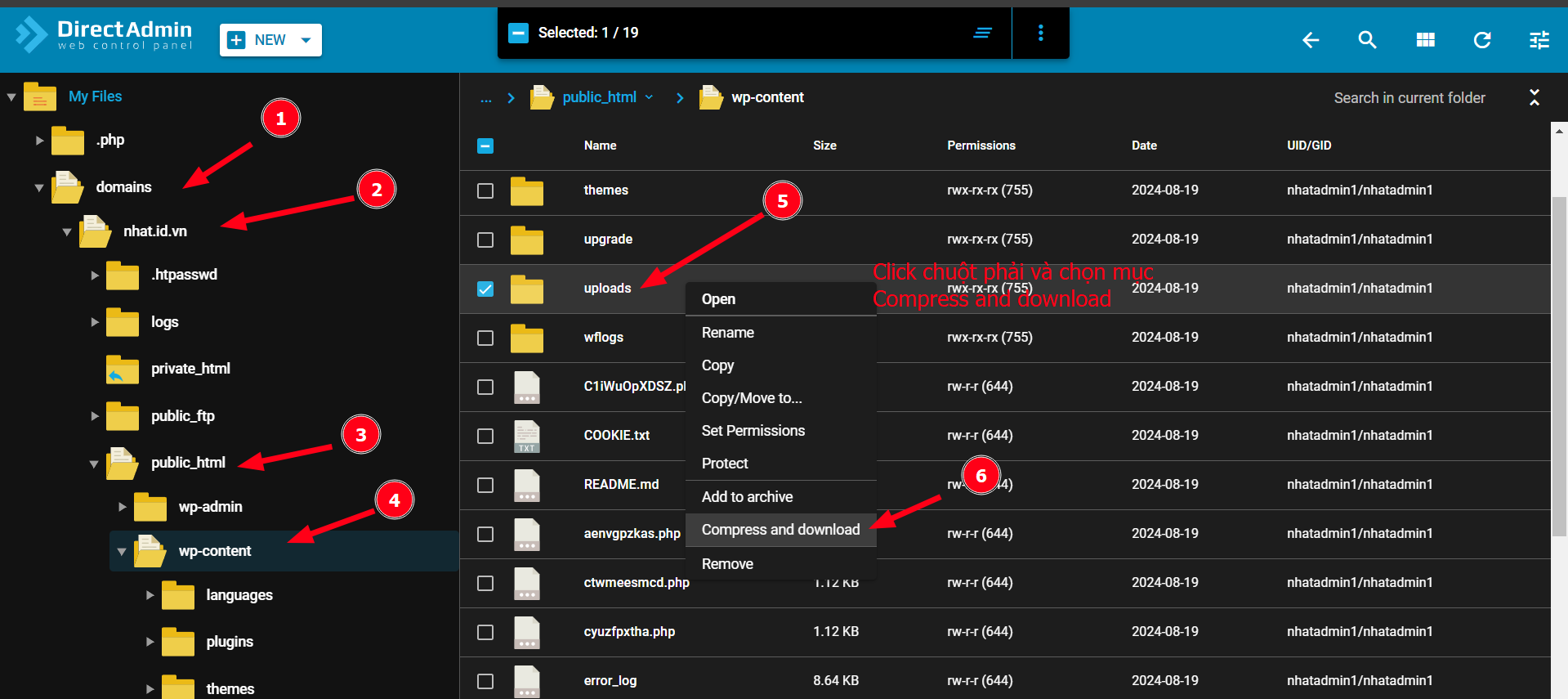Choose Compress and download menu entry
The width and height of the screenshot is (1568, 699).
[781, 530]
